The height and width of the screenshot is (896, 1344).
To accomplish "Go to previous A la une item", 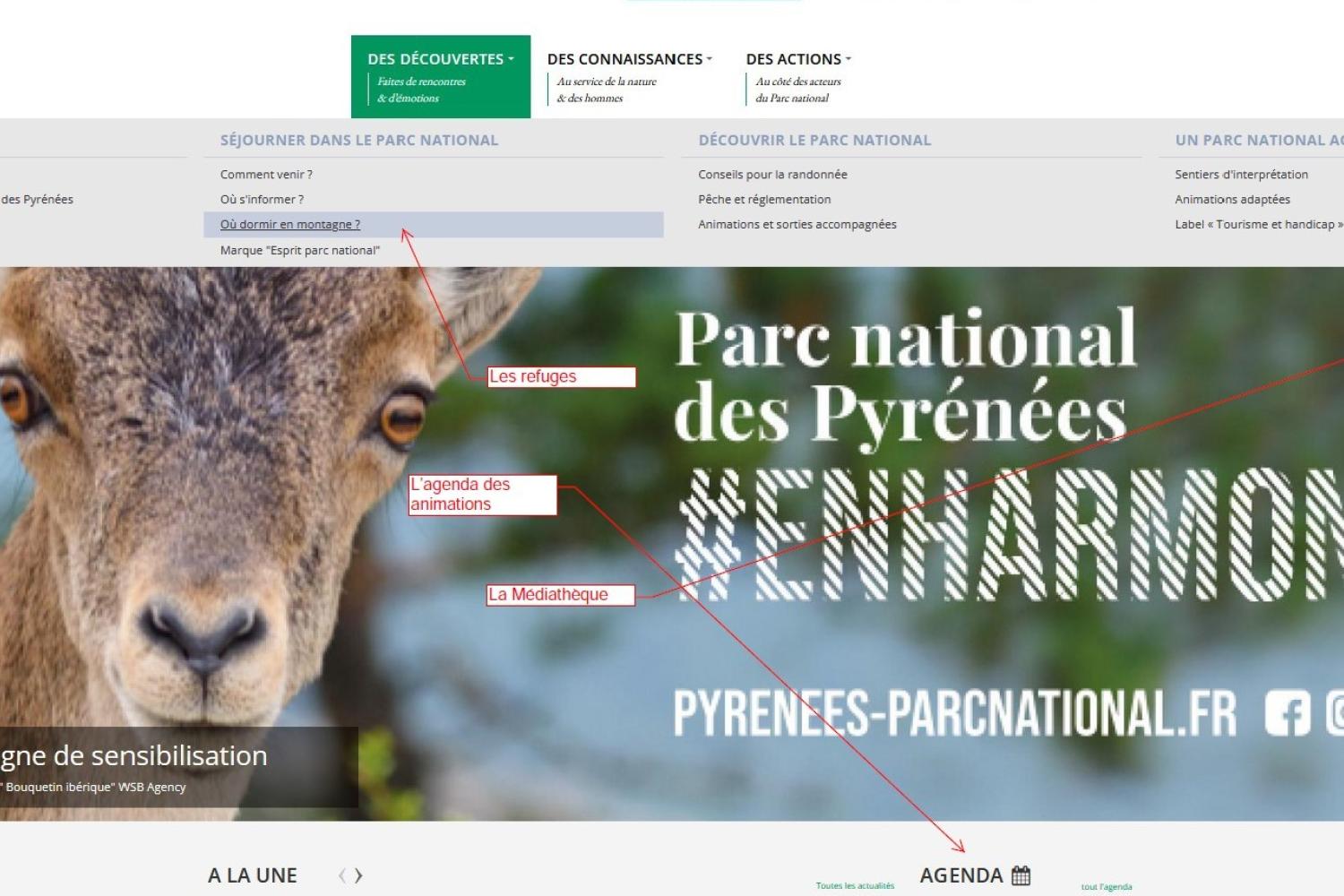I will pos(341,876).
